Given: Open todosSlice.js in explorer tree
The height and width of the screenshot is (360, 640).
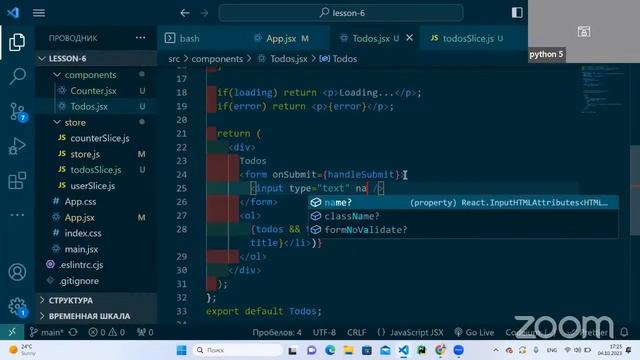Looking at the screenshot, I should (x=96, y=170).
